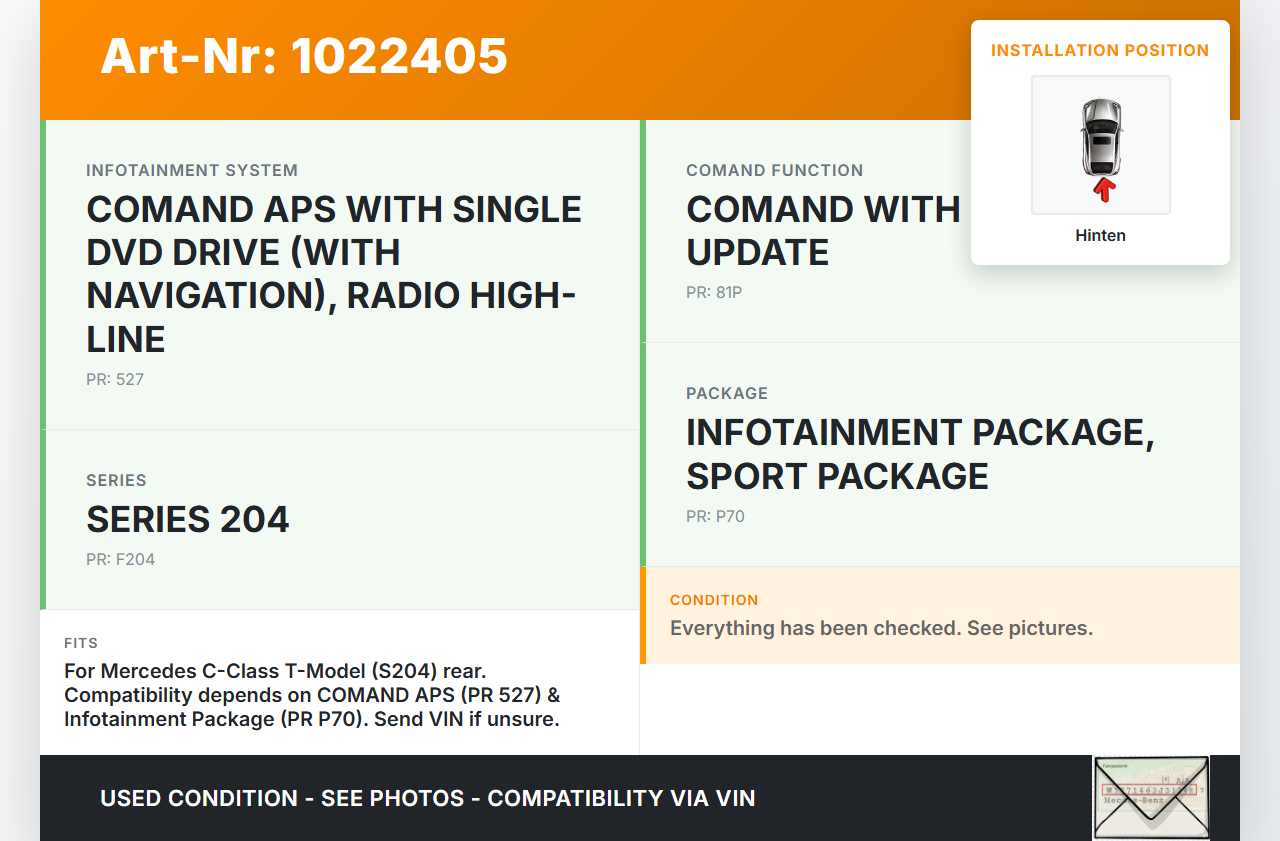1280x841 pixels.
Task: Select the "COMAND WITH UPDATE" heading
Action: (x=823, y=231)
